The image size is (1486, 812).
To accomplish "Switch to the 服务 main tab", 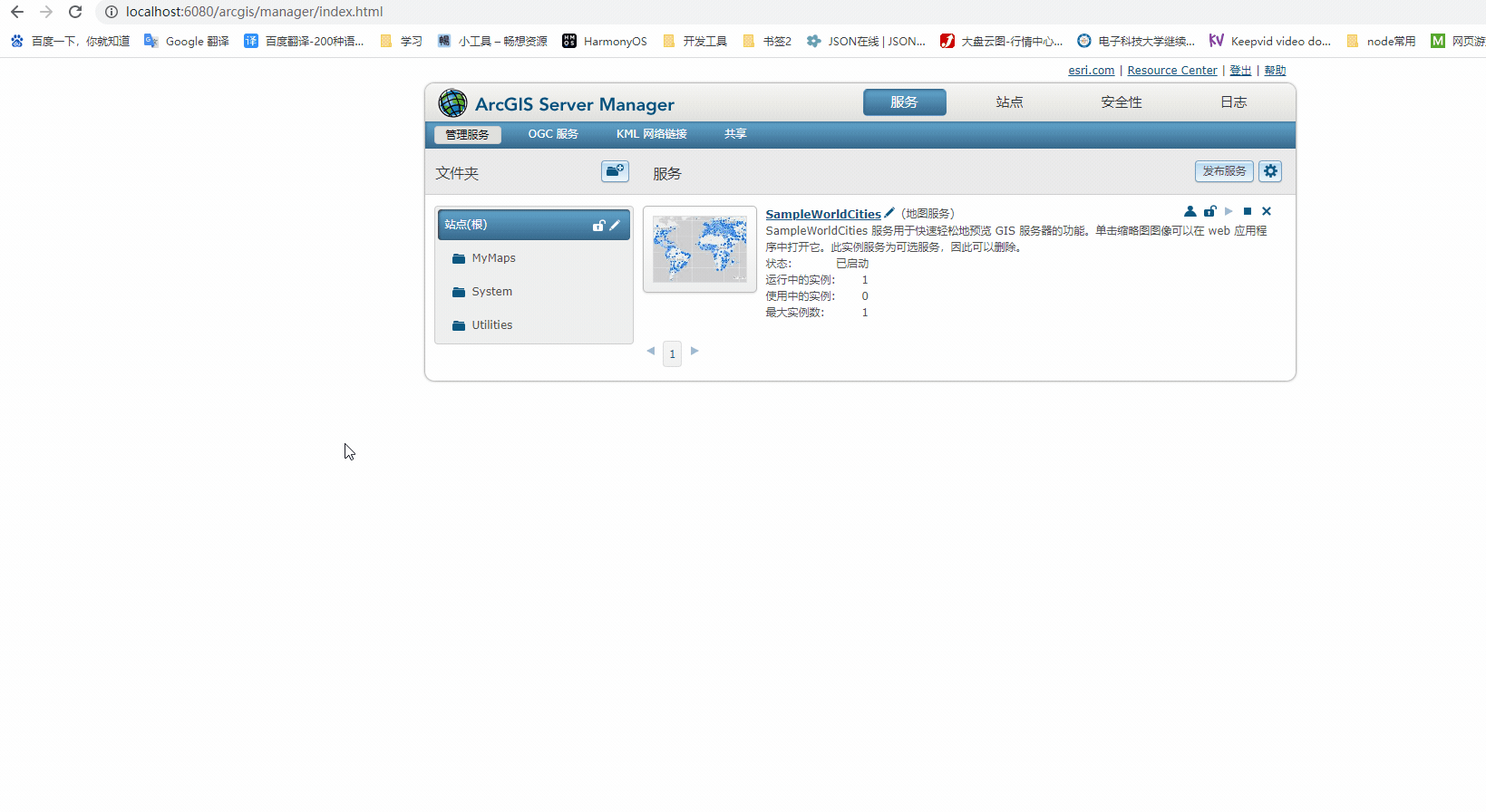I will (x=904, y=102).
